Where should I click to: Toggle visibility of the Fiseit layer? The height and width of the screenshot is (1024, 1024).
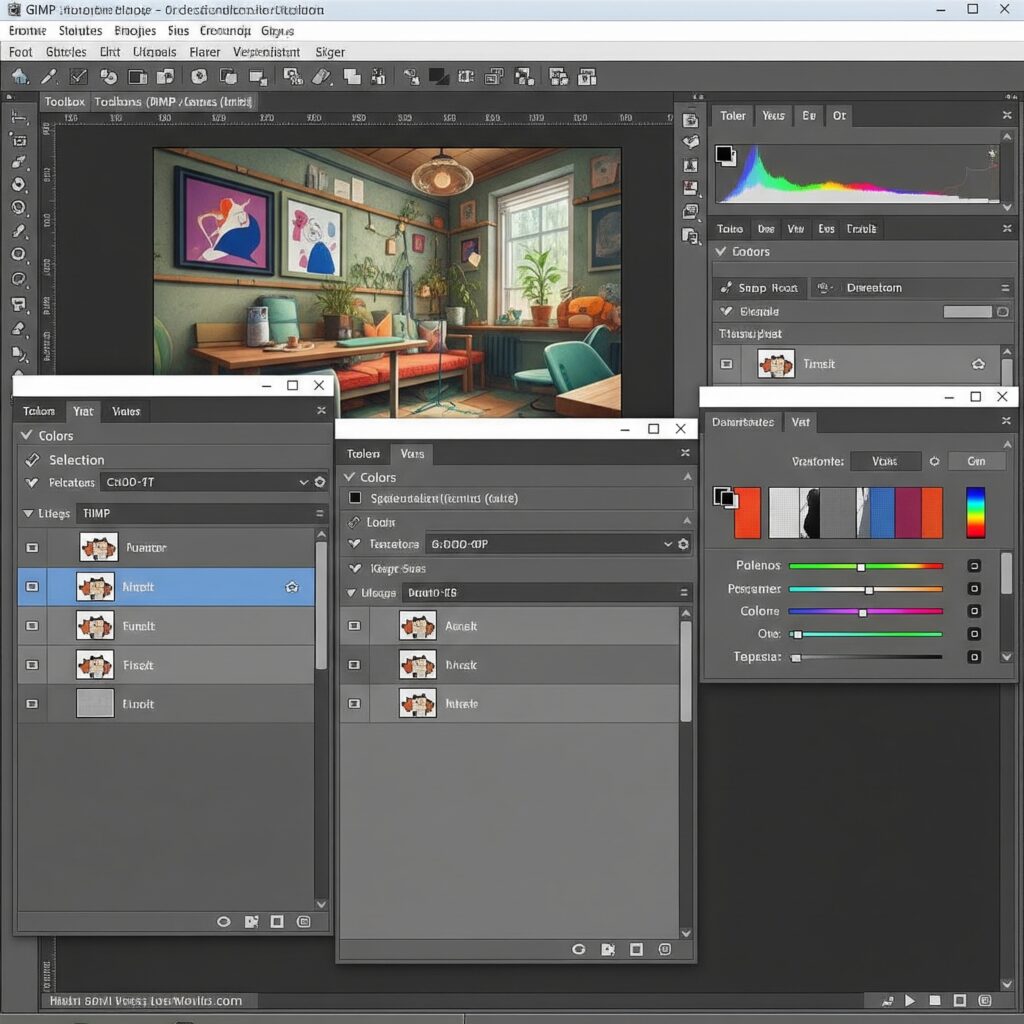coord(32,665)
